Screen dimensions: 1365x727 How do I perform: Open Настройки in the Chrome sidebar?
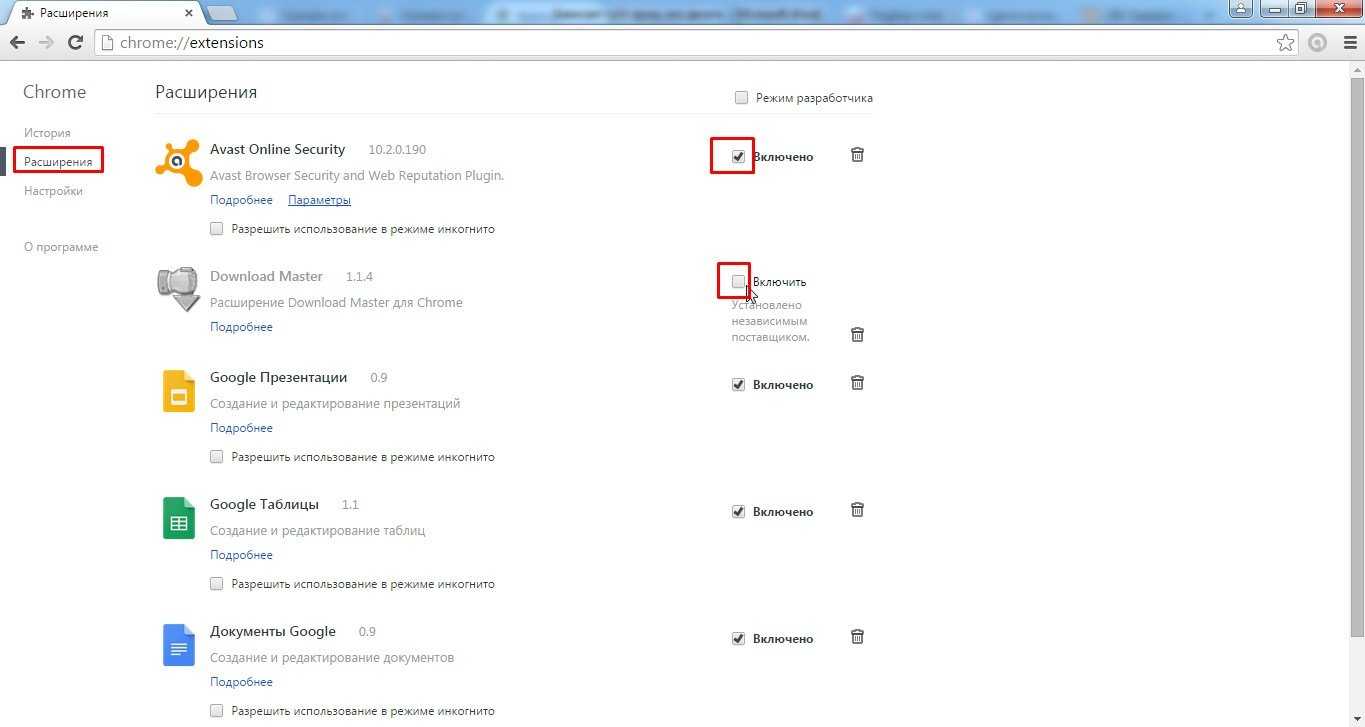[53, 191]
